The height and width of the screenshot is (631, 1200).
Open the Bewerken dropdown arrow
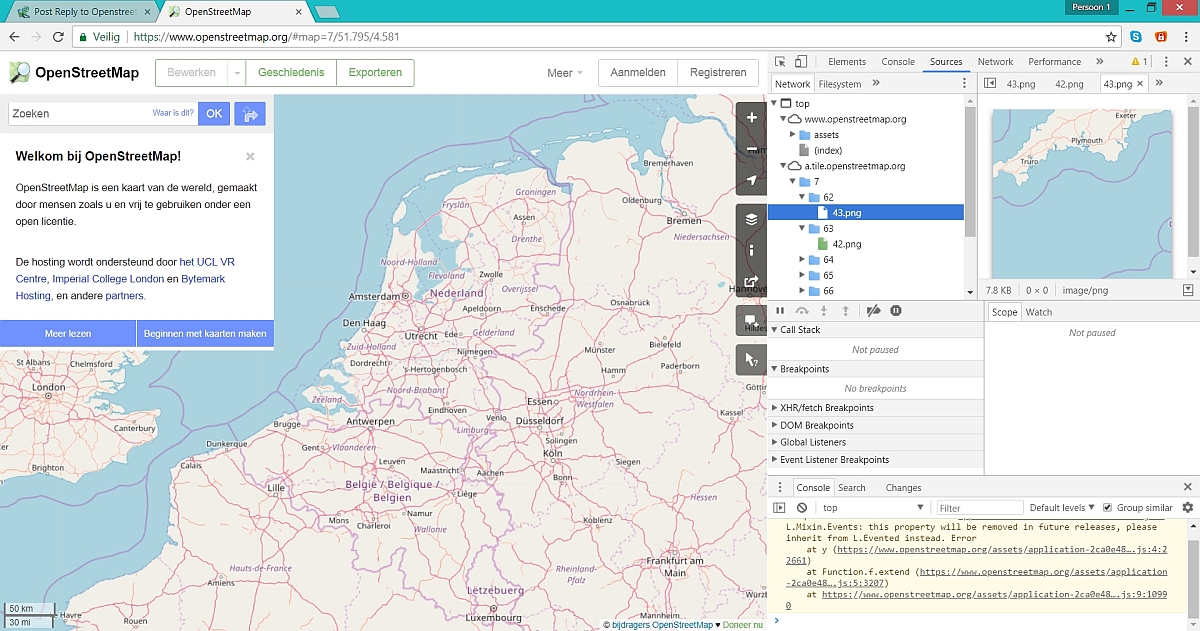click(236, 72)
